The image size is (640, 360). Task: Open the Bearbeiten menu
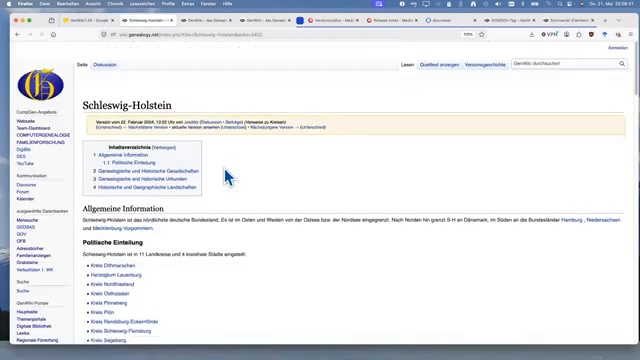coord(68,4)
